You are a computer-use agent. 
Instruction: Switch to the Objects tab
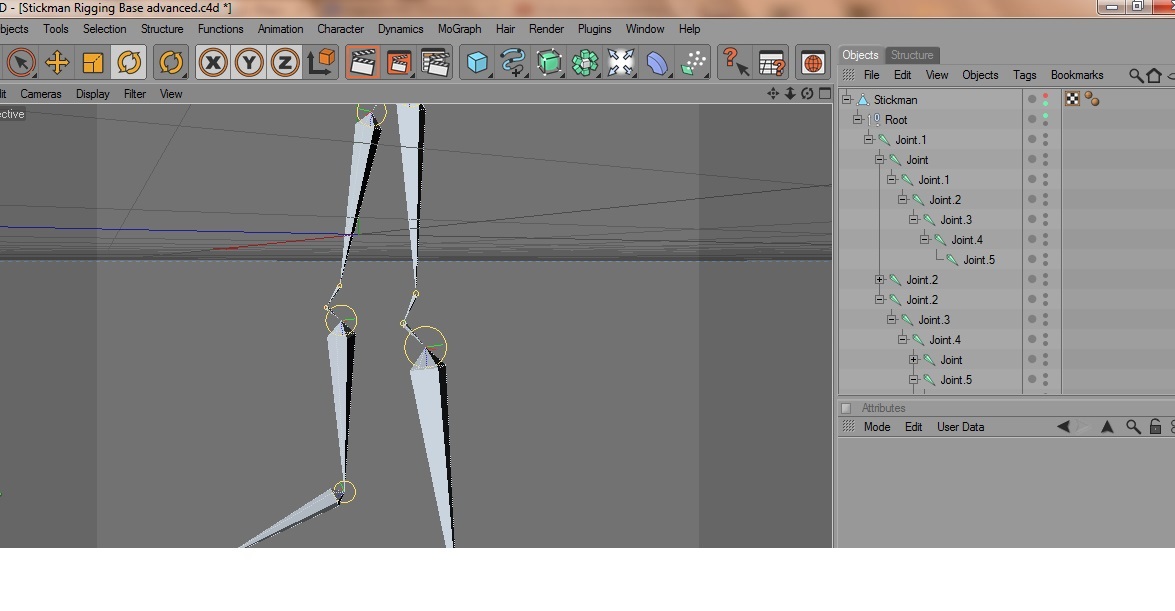(860, 55)
